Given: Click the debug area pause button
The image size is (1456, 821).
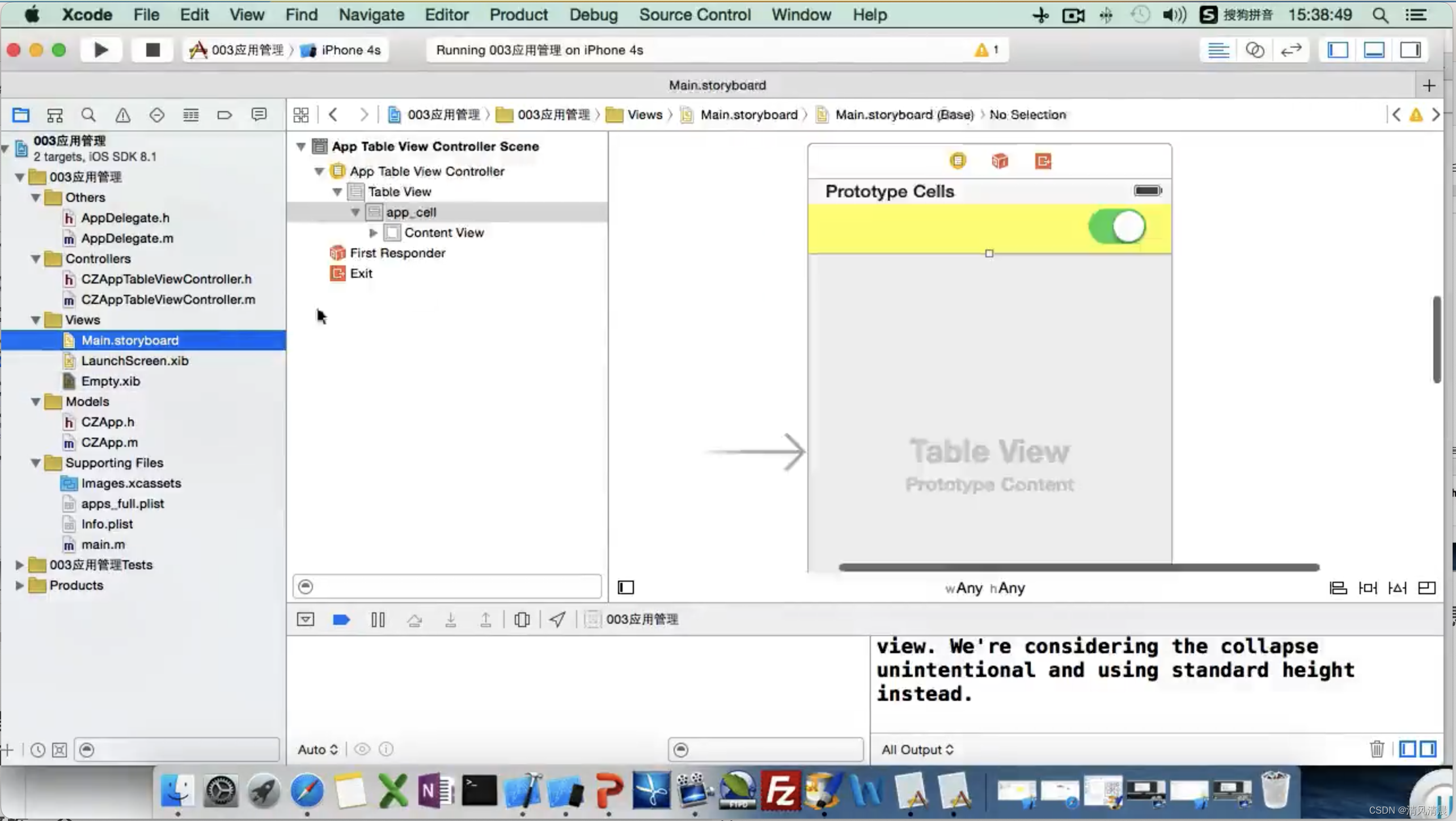Looking at the screenshot, I should (x=378, y=619).
